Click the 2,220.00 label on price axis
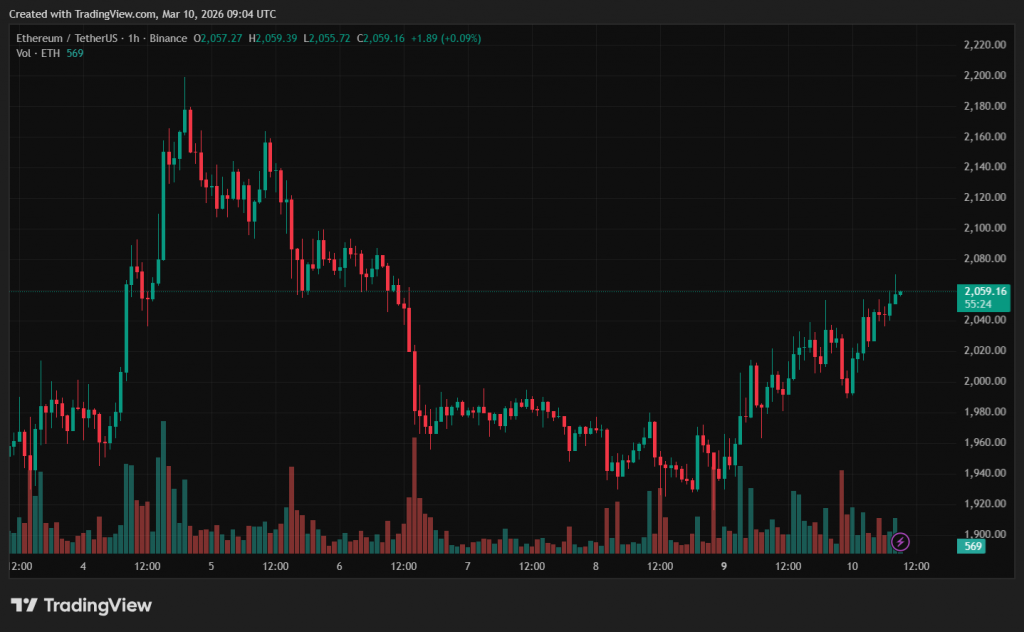This screenshot has height=632, width=1024. [x=983, y=45]
